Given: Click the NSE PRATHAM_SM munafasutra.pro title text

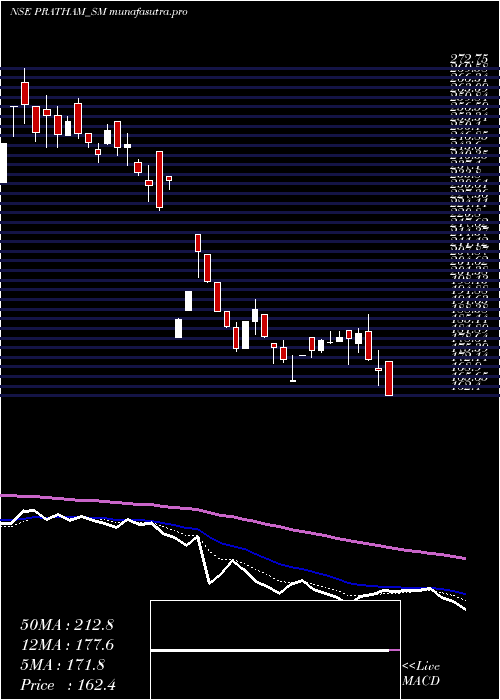Looking at the screenshot, I should pyautogui.click(x=99, y=12).
